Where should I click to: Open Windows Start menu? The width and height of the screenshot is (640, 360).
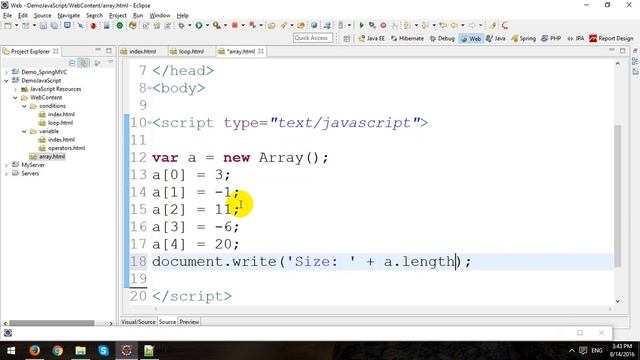coord(11,350)
